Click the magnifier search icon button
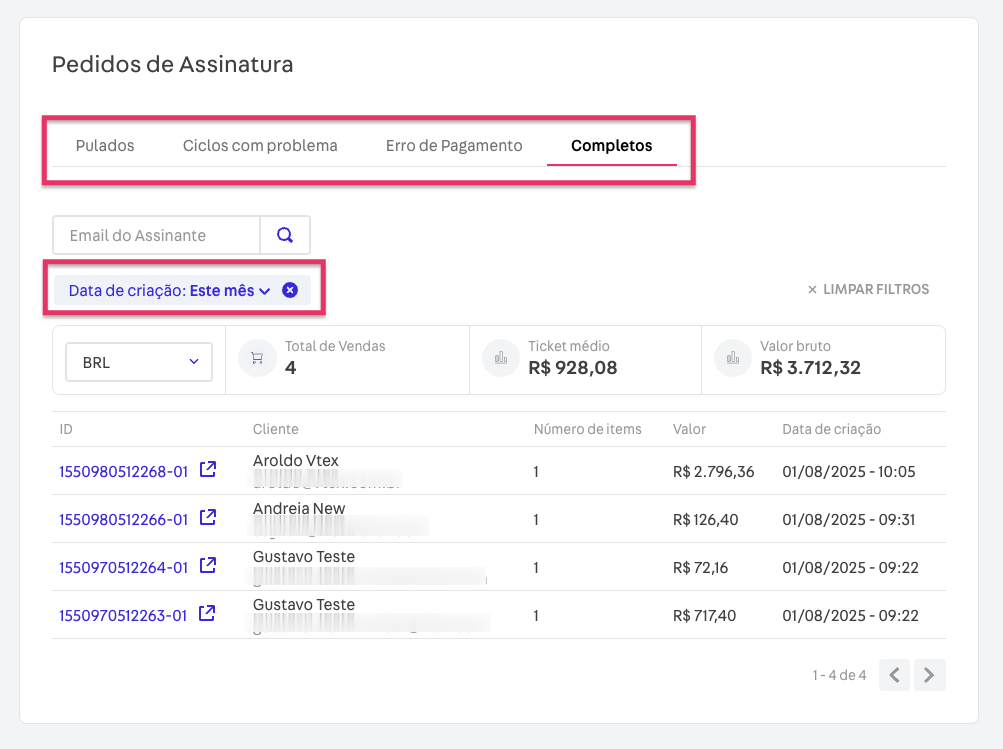This screenshot has width=1003, height=749. tap(285, 236)
